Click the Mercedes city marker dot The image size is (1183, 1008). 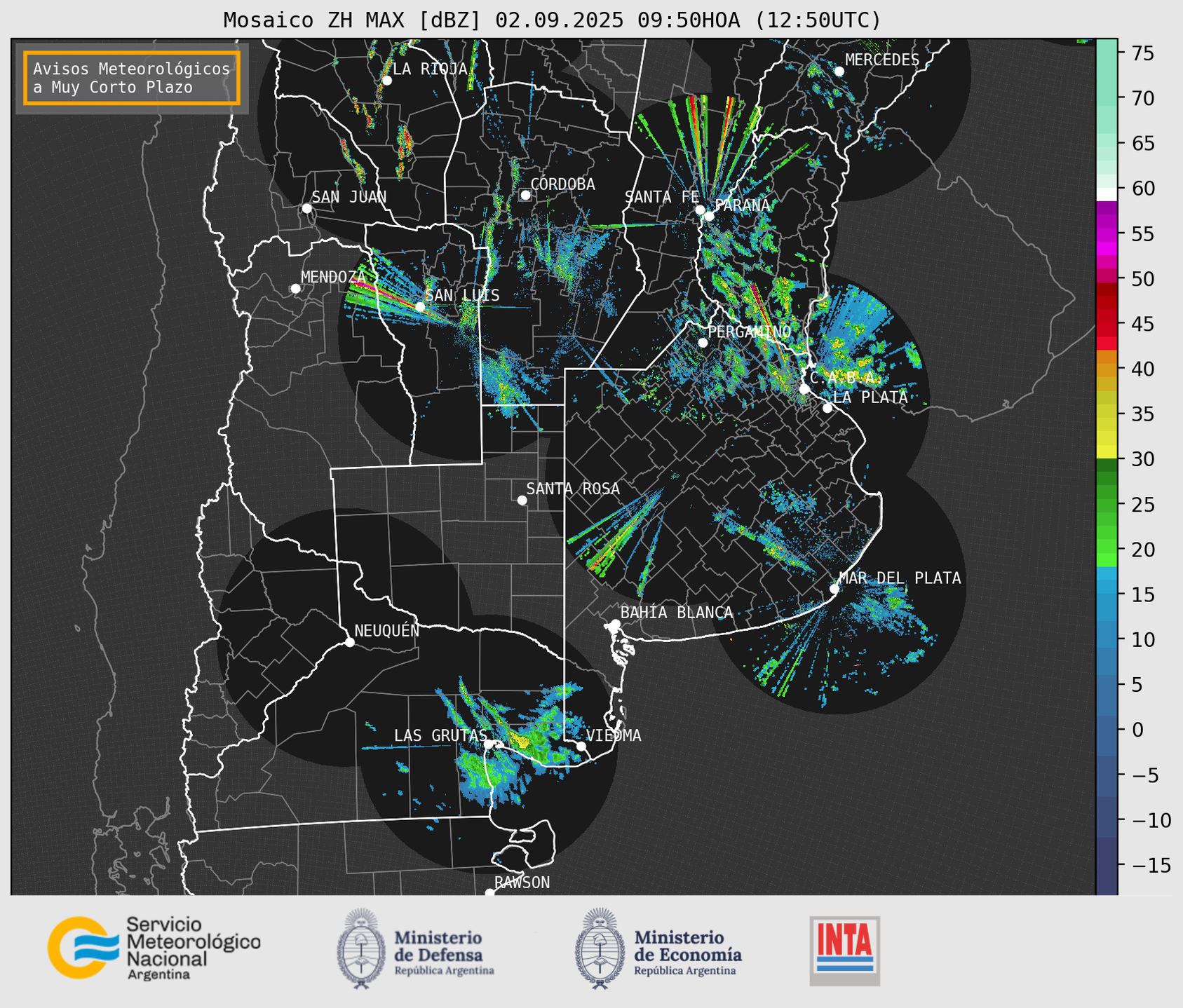(x=839, y=71)
